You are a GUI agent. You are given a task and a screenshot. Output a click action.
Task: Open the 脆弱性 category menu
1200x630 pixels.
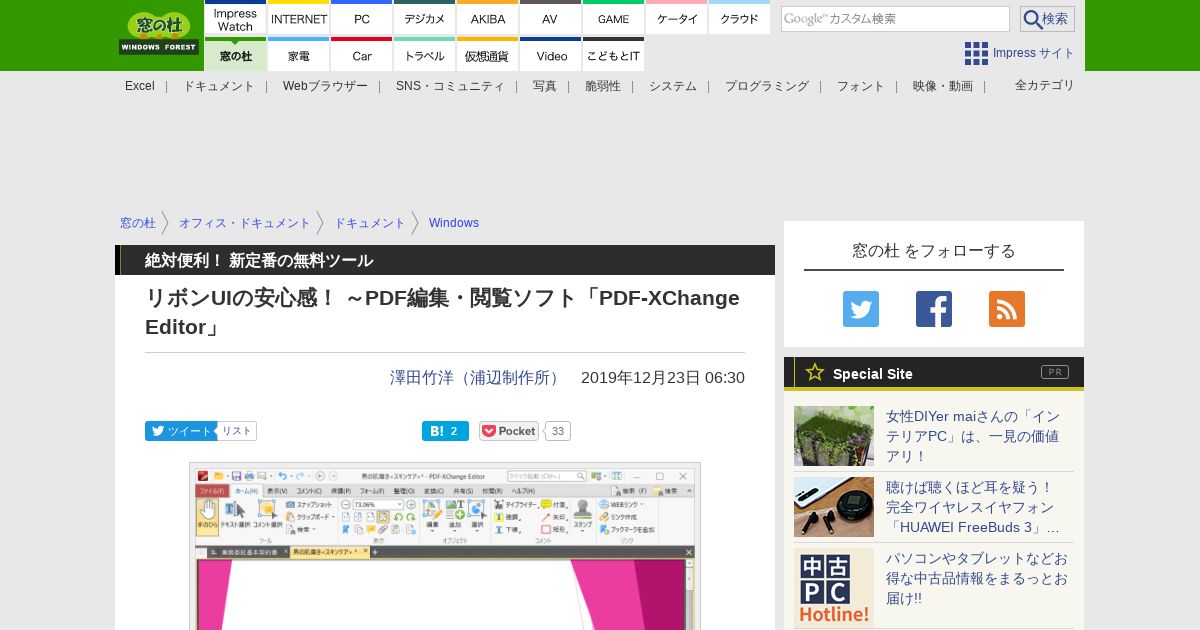[603, 86]
